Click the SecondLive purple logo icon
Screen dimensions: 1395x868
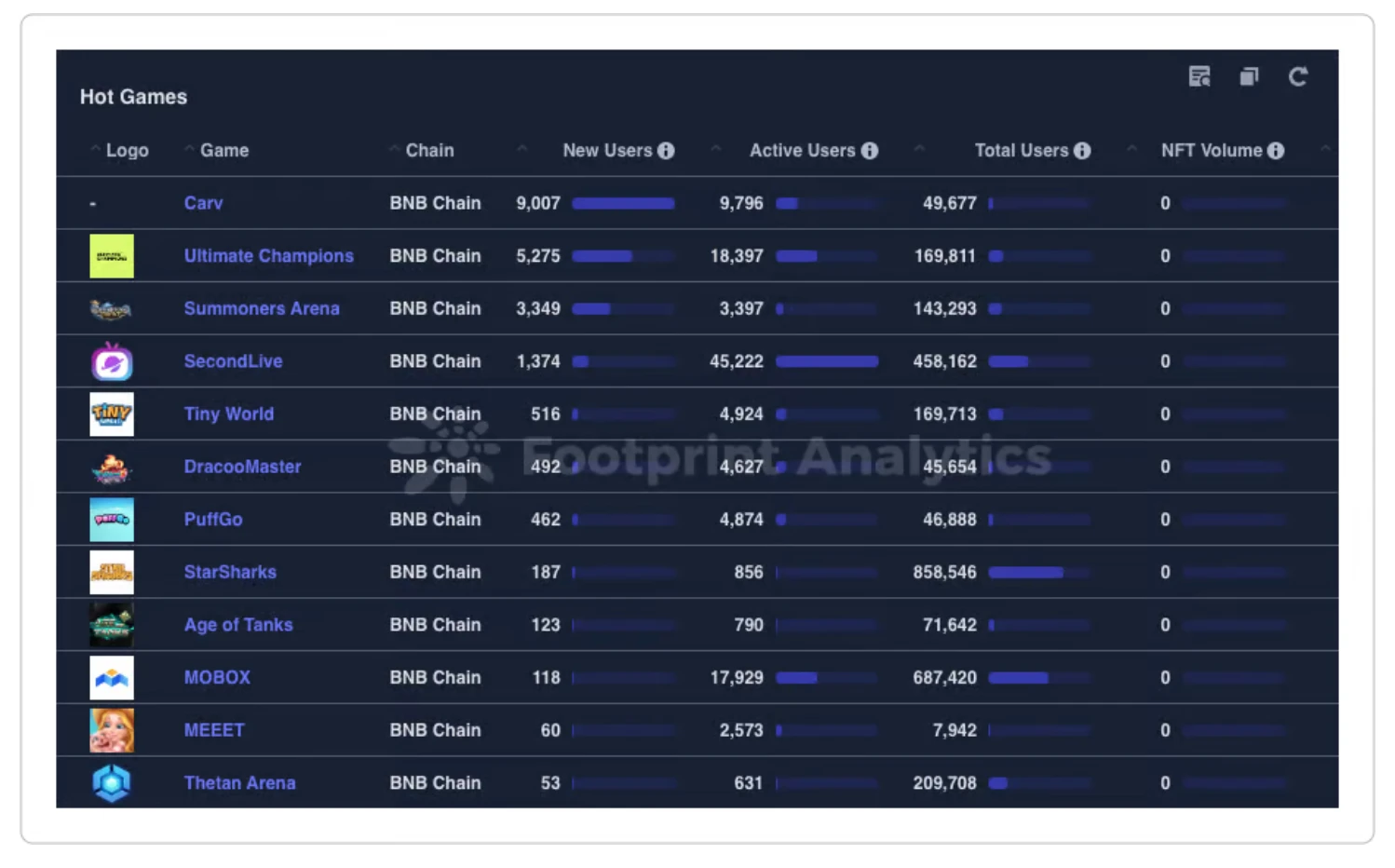click(112, 361)
